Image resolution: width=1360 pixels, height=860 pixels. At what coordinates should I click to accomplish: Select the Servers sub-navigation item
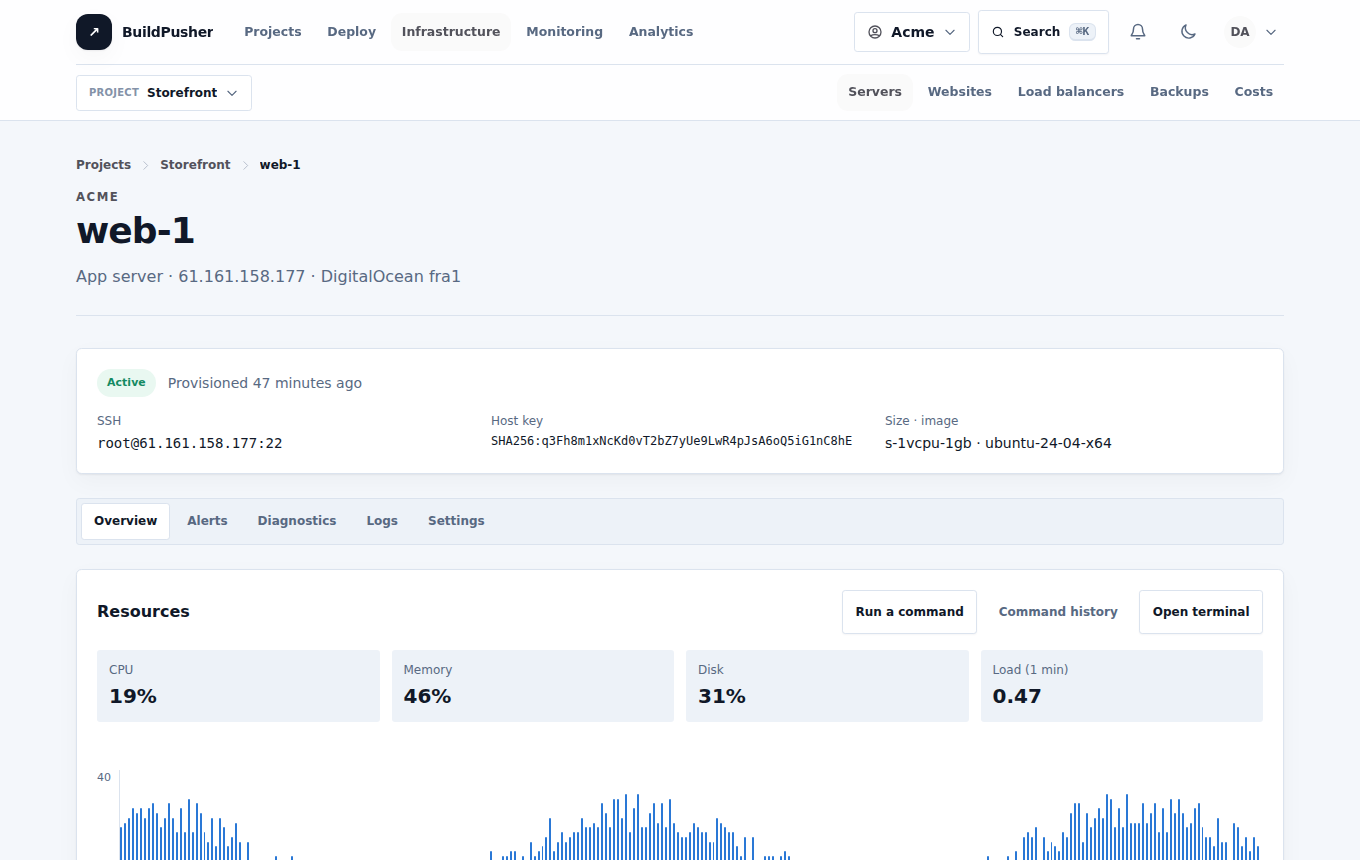875,92
